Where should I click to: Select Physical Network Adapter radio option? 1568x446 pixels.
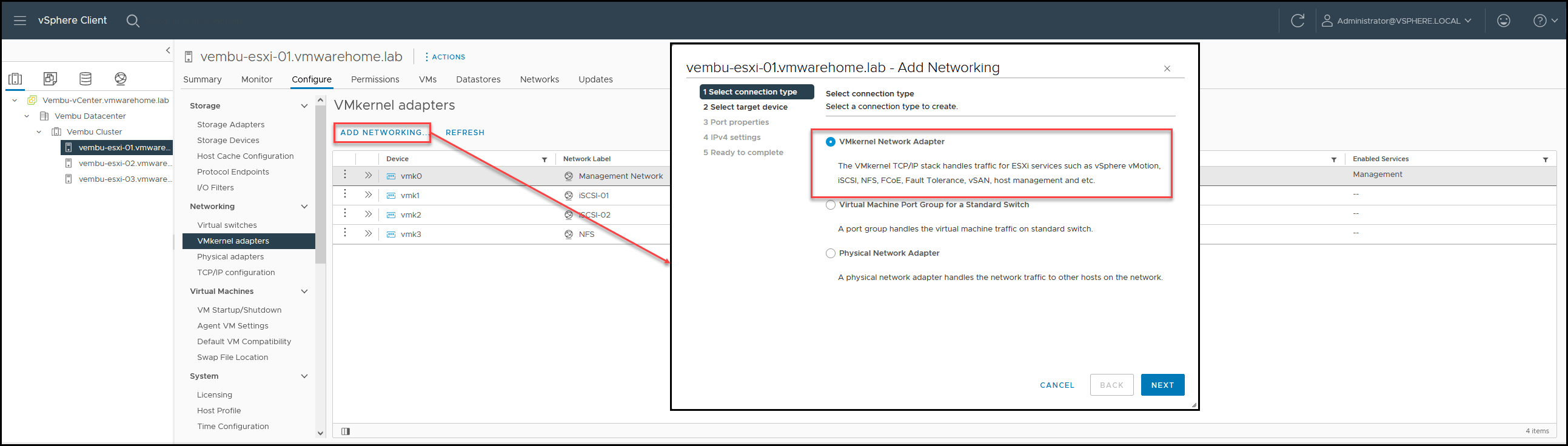coord(830,253)
